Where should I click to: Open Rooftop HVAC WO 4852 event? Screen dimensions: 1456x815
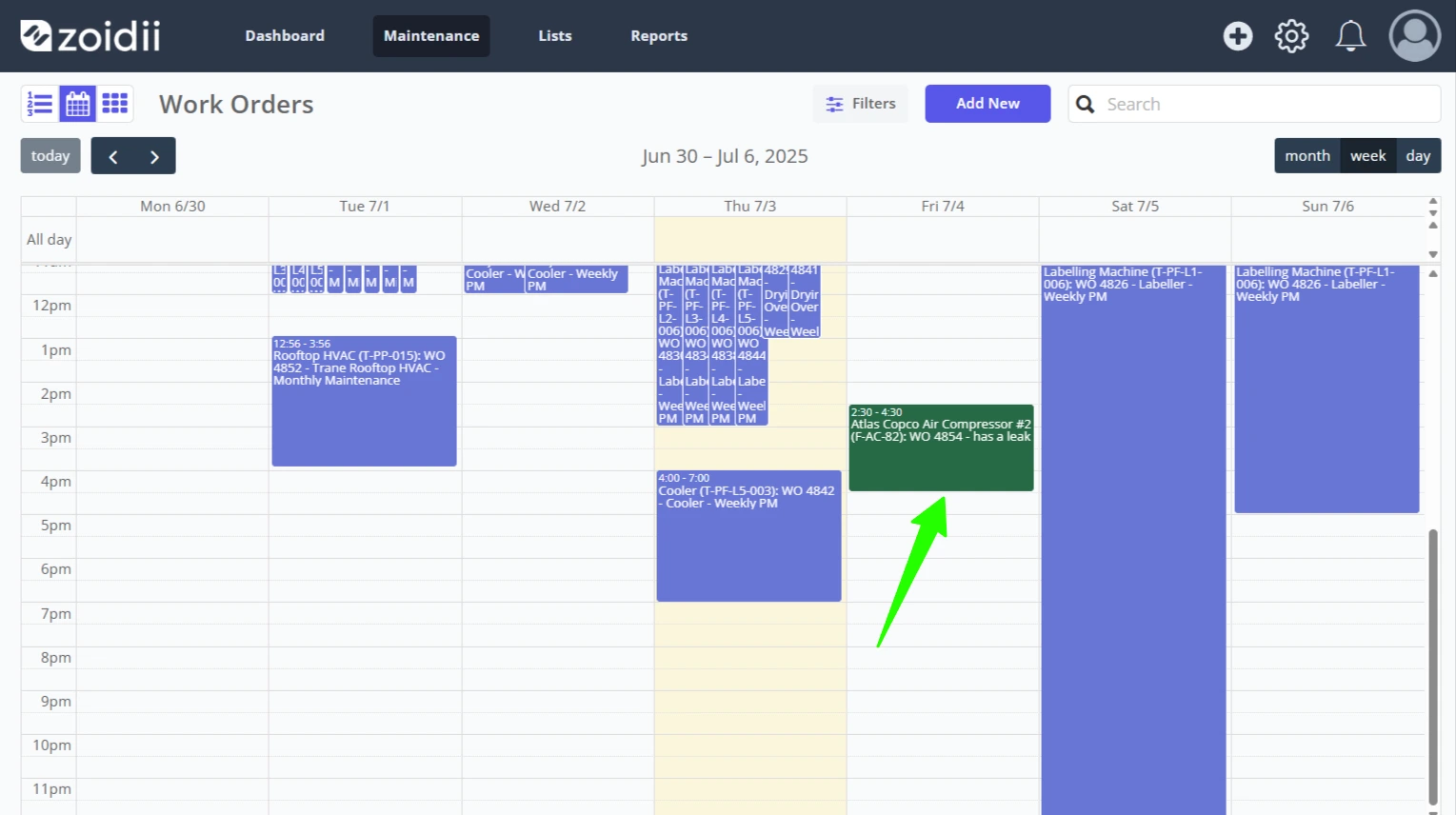coord(364,401)
